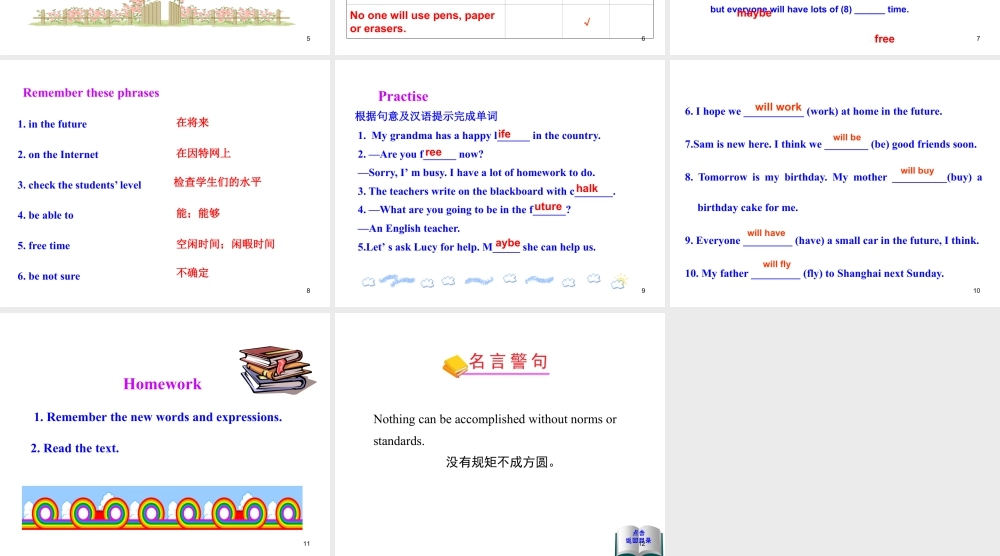Click the rainbow banner on Homework slide
The image size is (1000, 556).
pyautogui.click(x=162, y=507)
